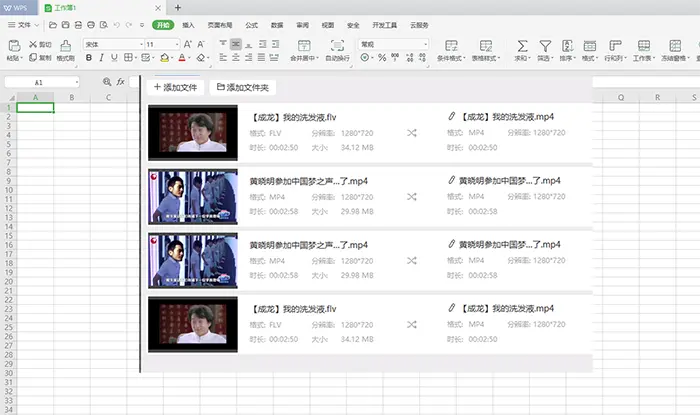
Task: Toggle bold formatting
Action: (88, 58)
